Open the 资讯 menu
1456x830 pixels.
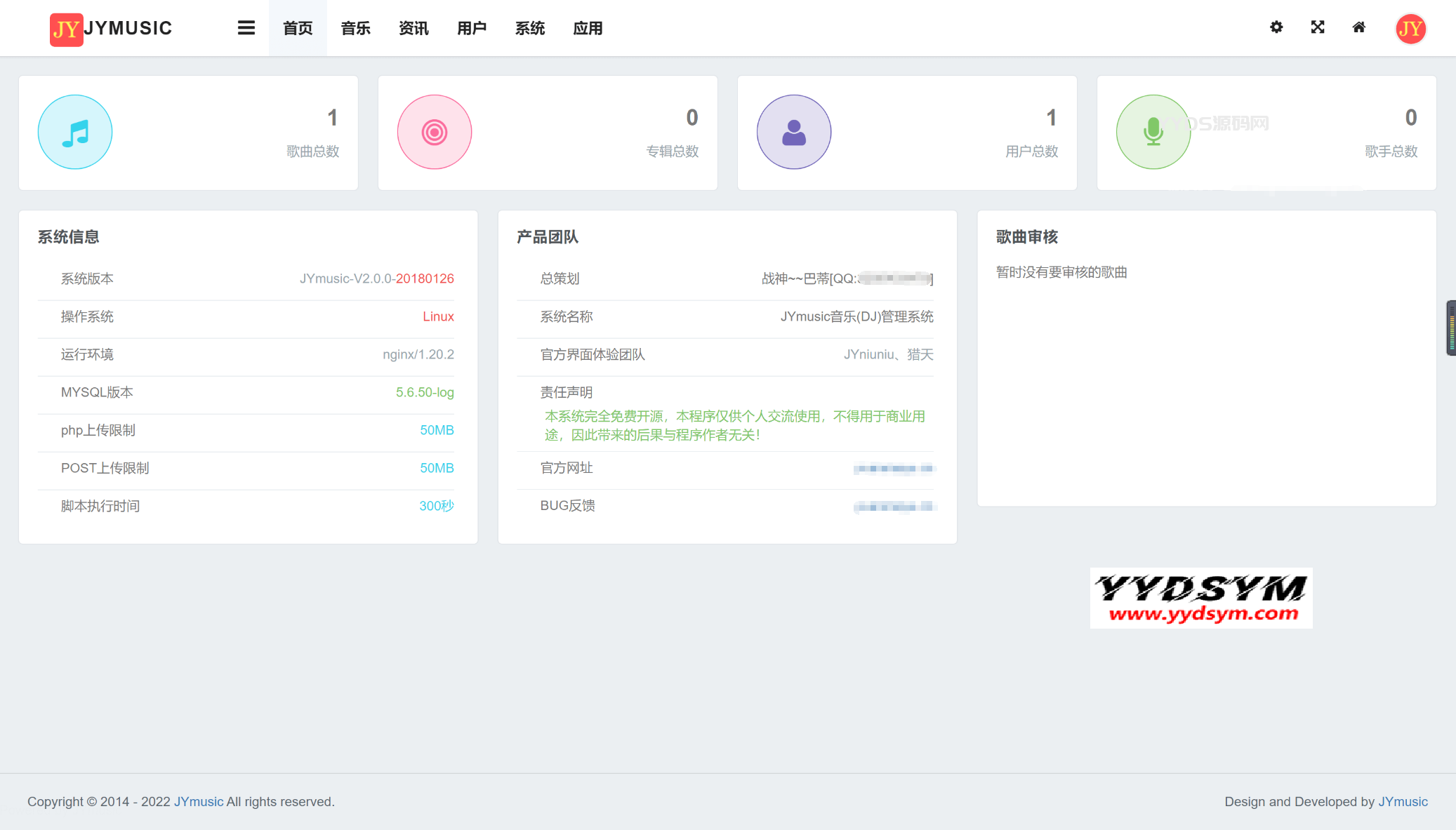[x=413, y=28]
